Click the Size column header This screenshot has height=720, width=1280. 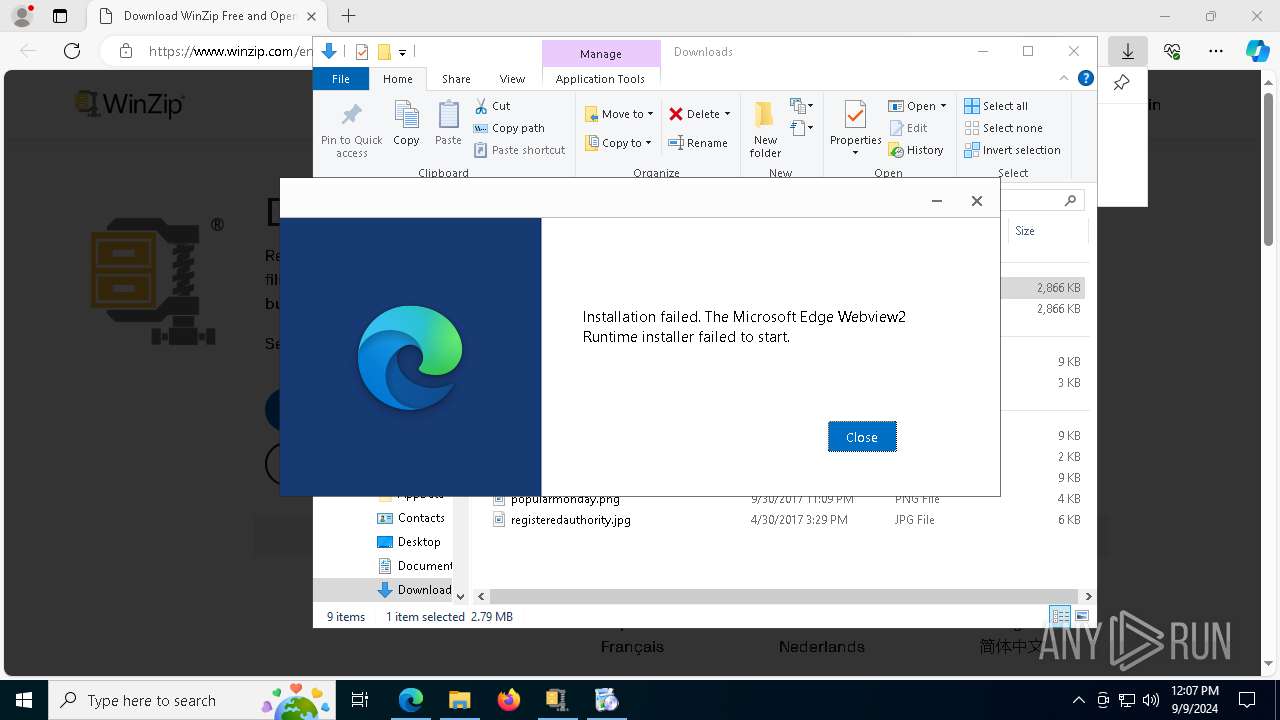(1046, 231)
